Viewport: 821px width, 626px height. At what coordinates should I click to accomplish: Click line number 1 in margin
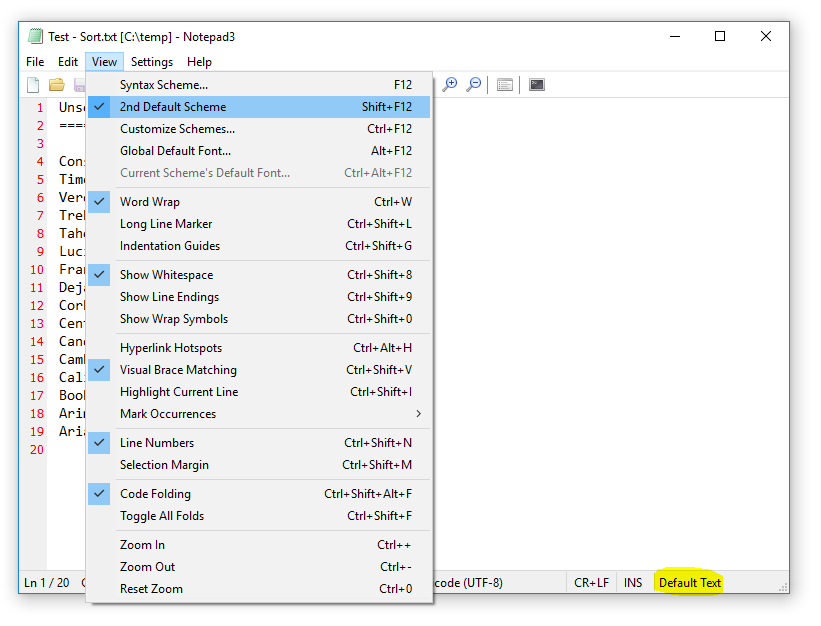pyautogui.click(x=40, y=108)
